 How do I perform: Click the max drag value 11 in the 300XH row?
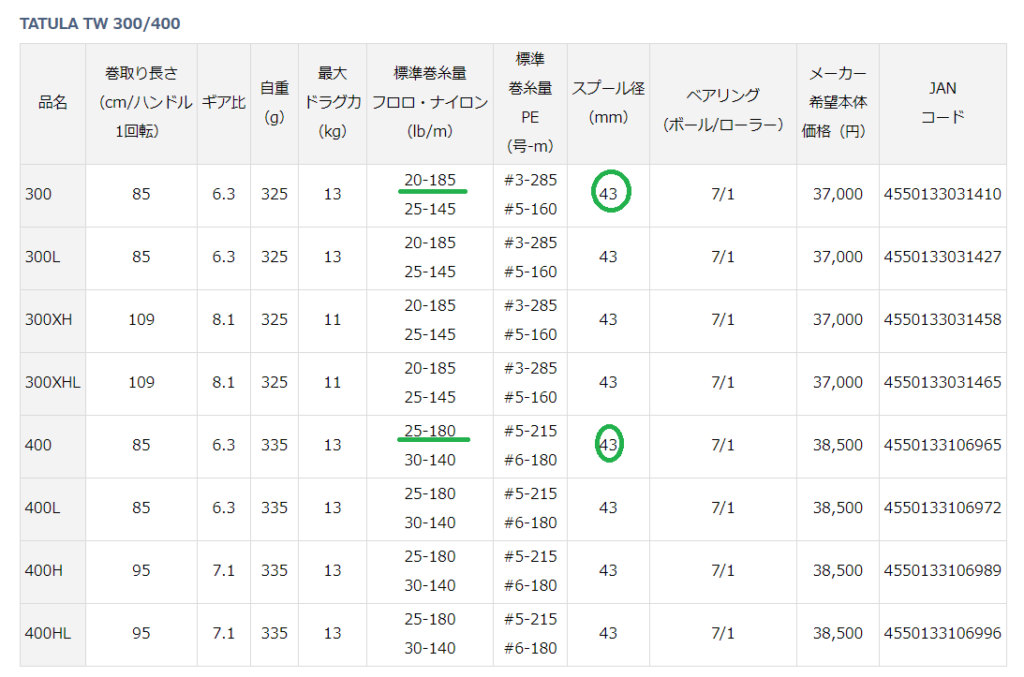pyautogui.click(x=332, y=320)
